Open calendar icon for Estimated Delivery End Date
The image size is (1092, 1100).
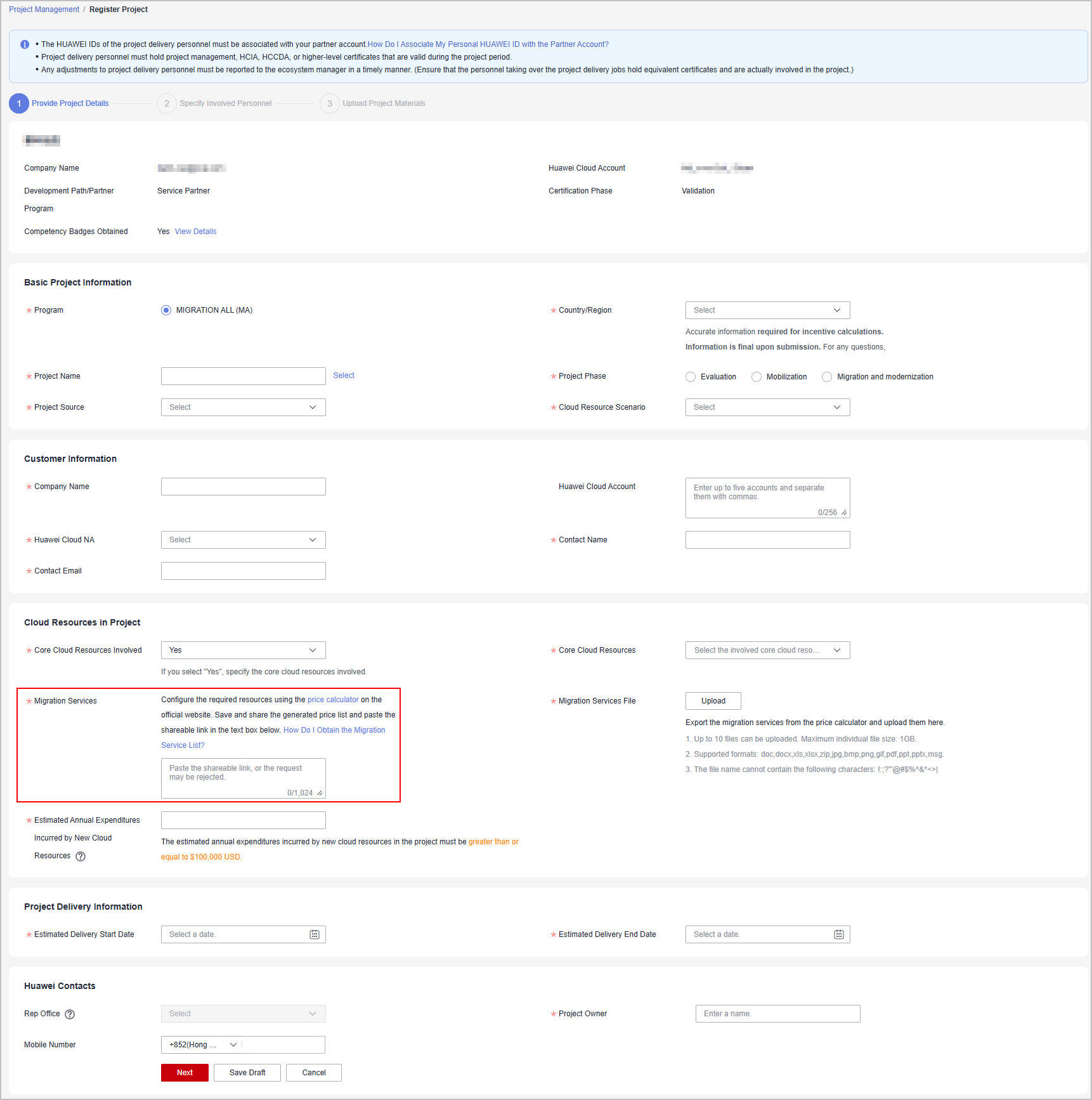(x=839, y=934)
